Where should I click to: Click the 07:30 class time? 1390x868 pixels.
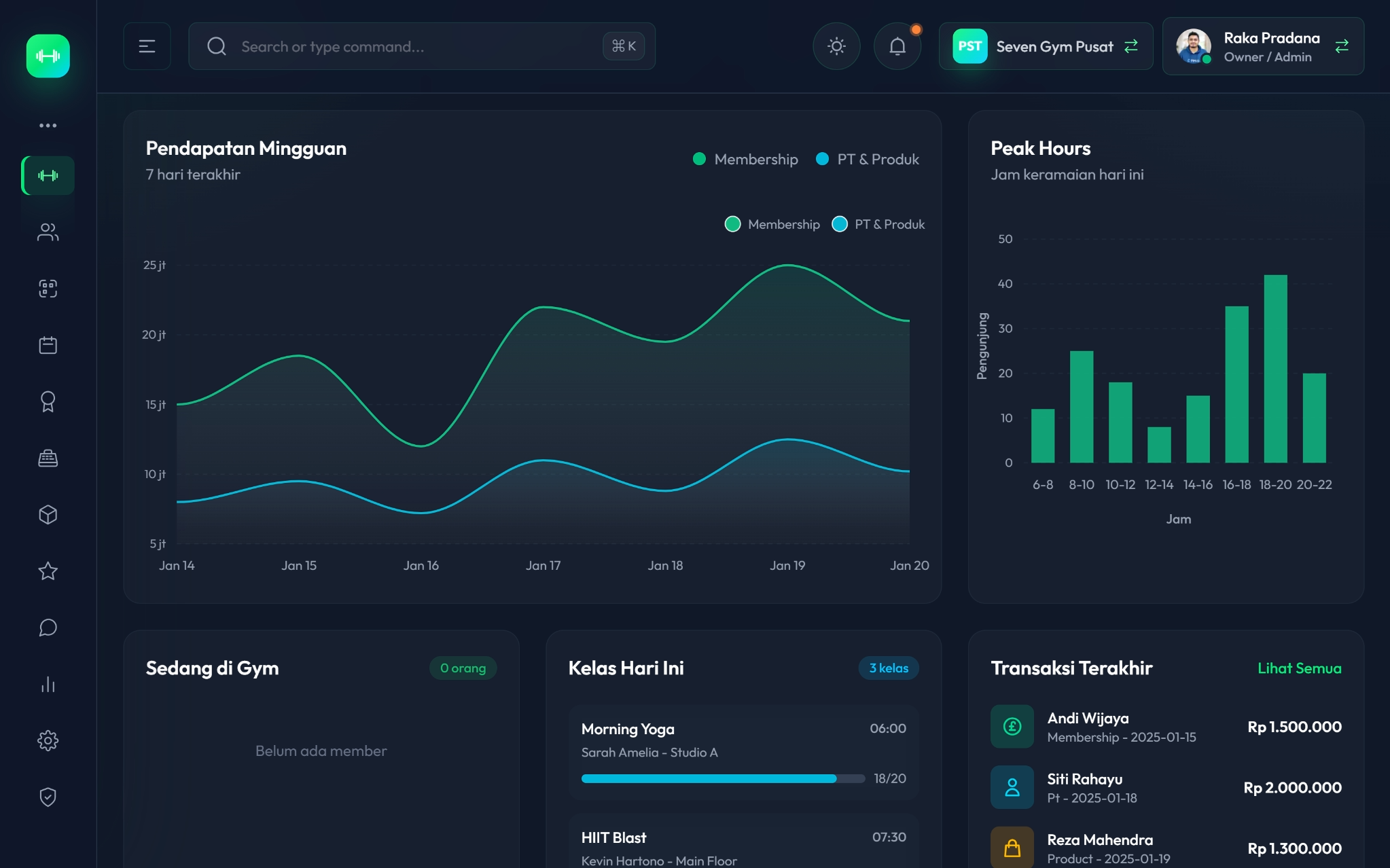click(889, 837)
